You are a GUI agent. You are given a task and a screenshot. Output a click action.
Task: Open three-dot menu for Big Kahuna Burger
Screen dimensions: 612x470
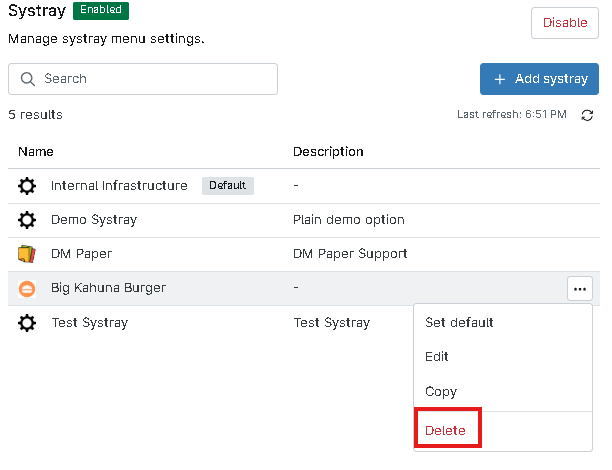[x=579, y=289]
